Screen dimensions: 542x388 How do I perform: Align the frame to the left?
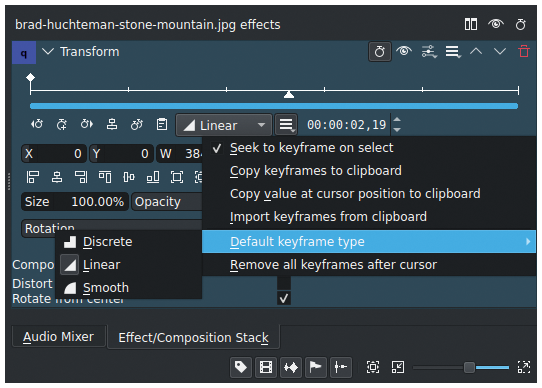[33, 177]
